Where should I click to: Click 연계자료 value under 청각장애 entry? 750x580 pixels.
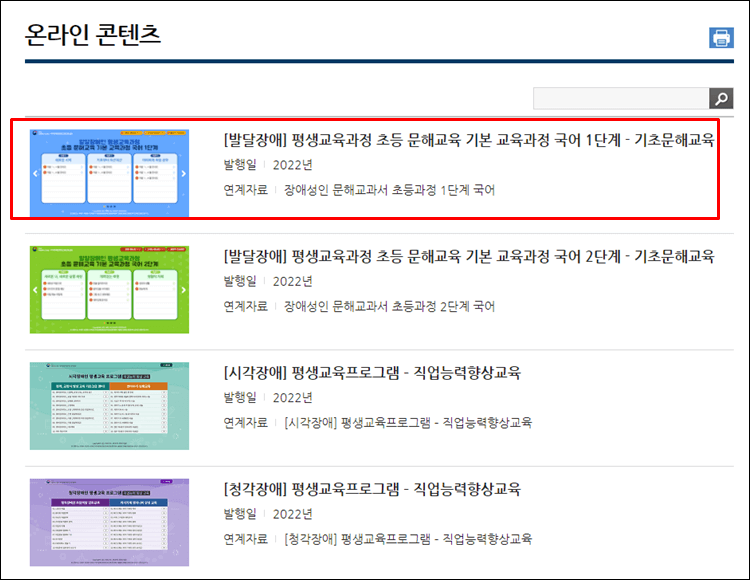[408, 539]
